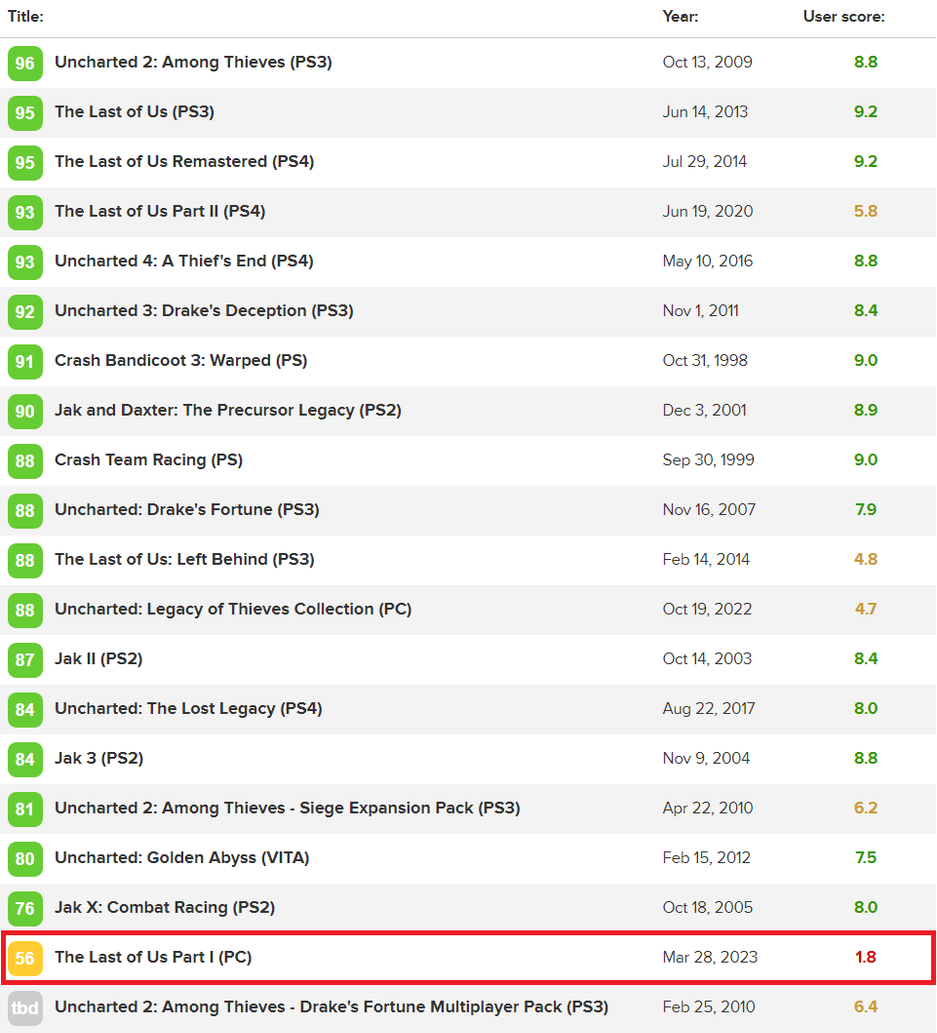
Task: Open The Last of Us Remastered (PS4)
Action: (x=185, y=162)
